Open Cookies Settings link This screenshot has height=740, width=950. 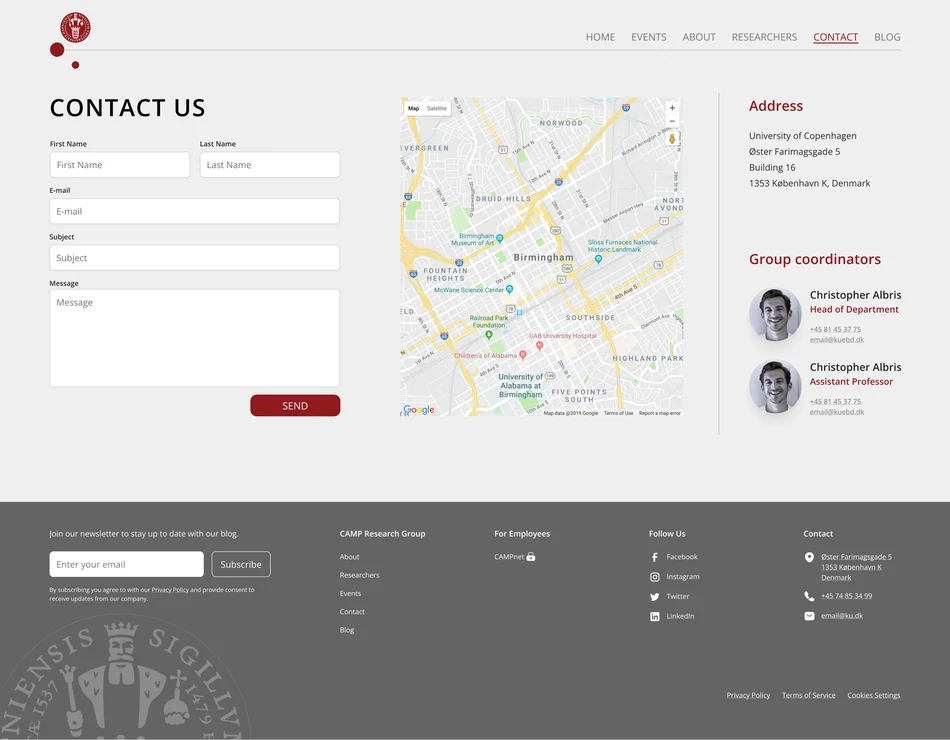pos(874,695)
